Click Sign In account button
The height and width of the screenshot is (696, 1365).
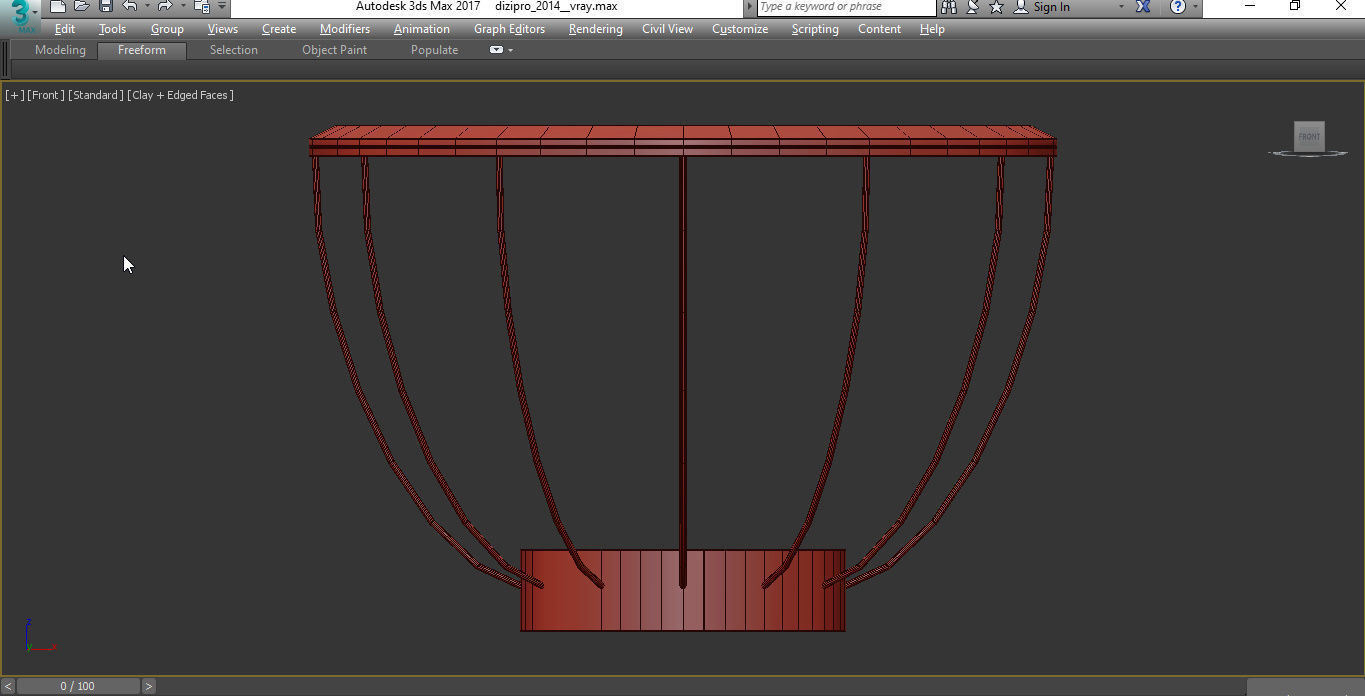coord(1042,7)
